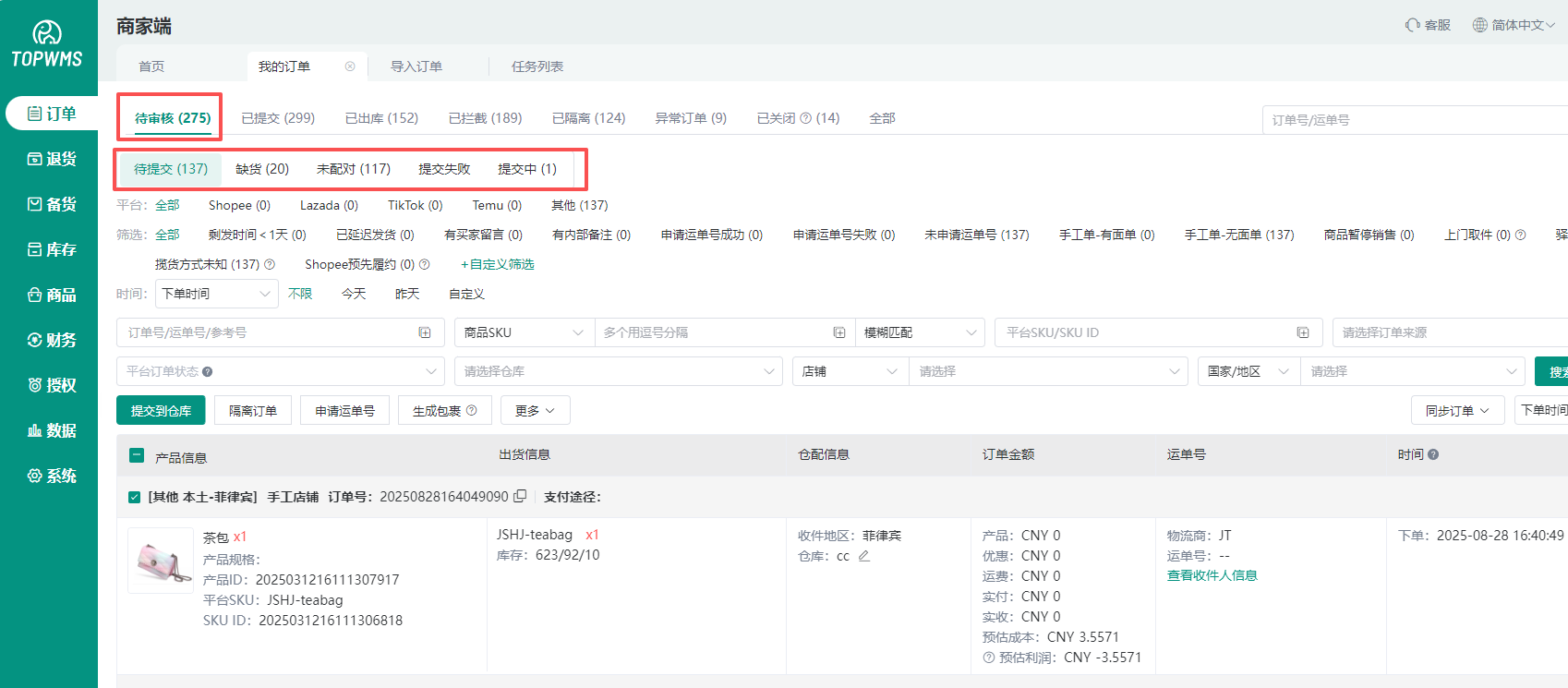1568x688 pixels.
Task: Open 模糊匹配 match mode dropdown
Action: pyautogui.click(x=920, y=332)
